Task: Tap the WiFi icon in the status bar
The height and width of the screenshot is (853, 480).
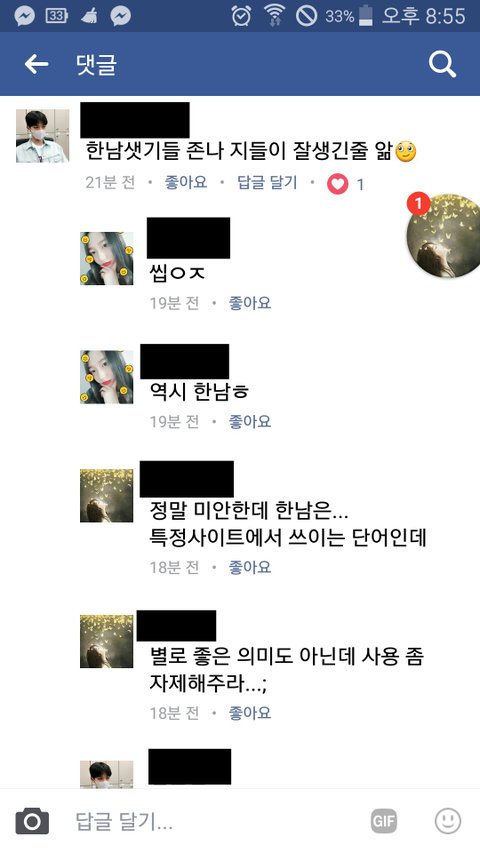Action: (x=275, y=16)
